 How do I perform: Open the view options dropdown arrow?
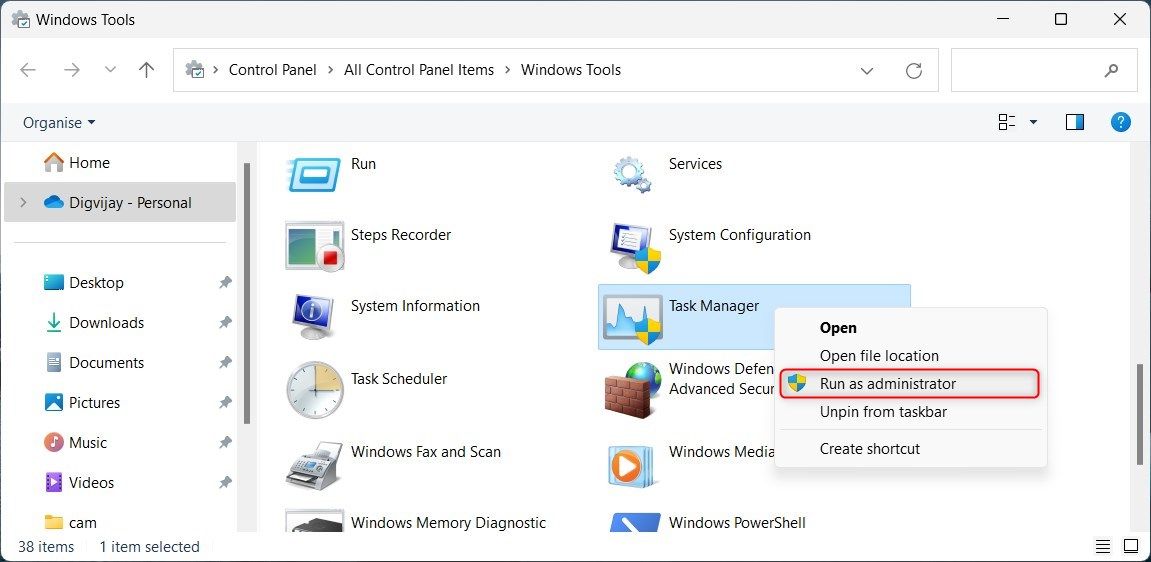(1034, 122)
